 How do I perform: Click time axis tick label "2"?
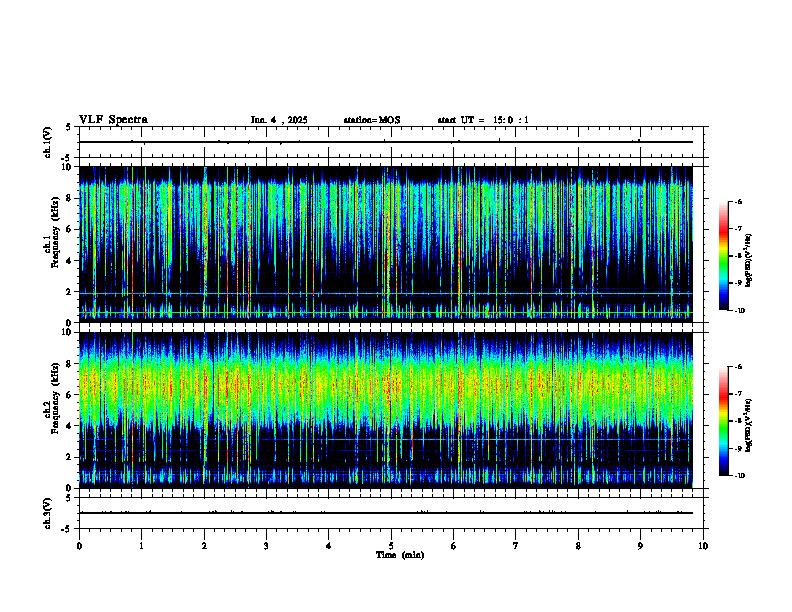pyautogui.click(x=204, y=546)
